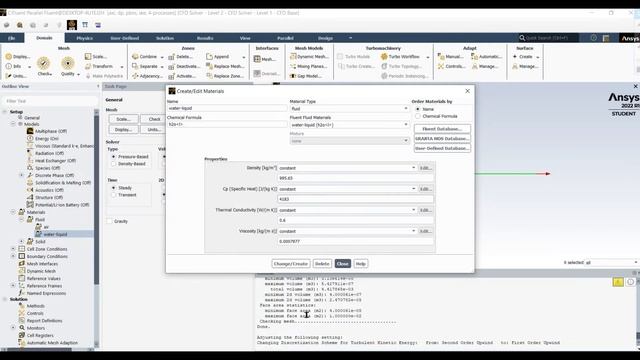Screen dimensions: 640x360
Task: Select Energy (On) in outline tree
Action: tap(47, 138)
